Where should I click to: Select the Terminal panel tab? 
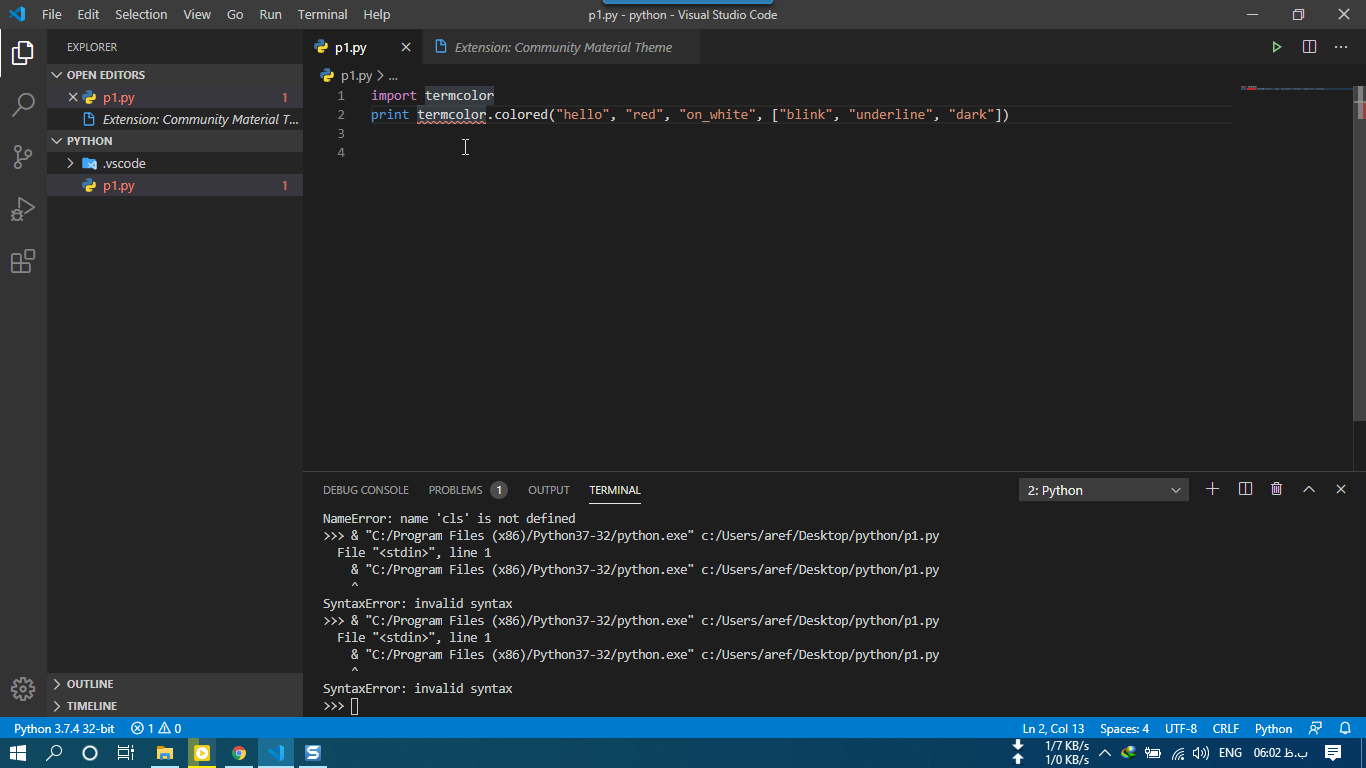615,490
